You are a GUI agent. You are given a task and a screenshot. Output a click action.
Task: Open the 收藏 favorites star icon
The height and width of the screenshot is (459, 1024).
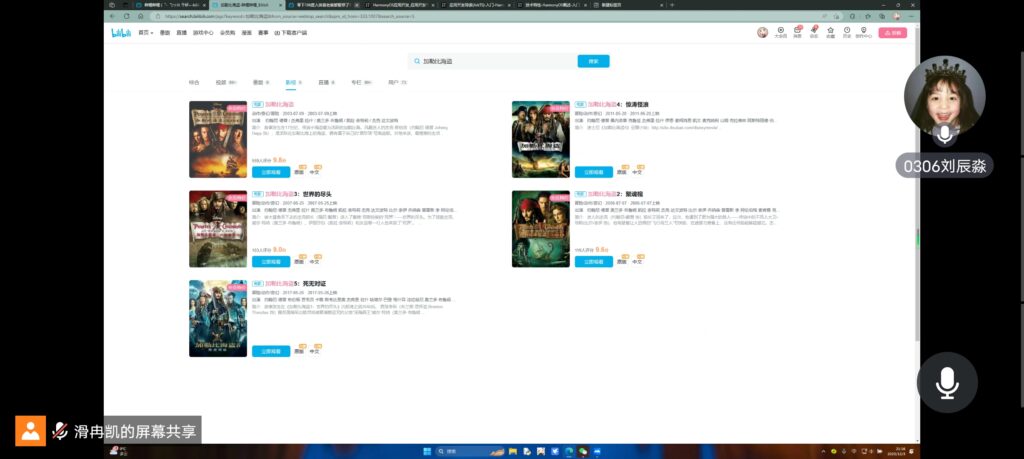830,32
